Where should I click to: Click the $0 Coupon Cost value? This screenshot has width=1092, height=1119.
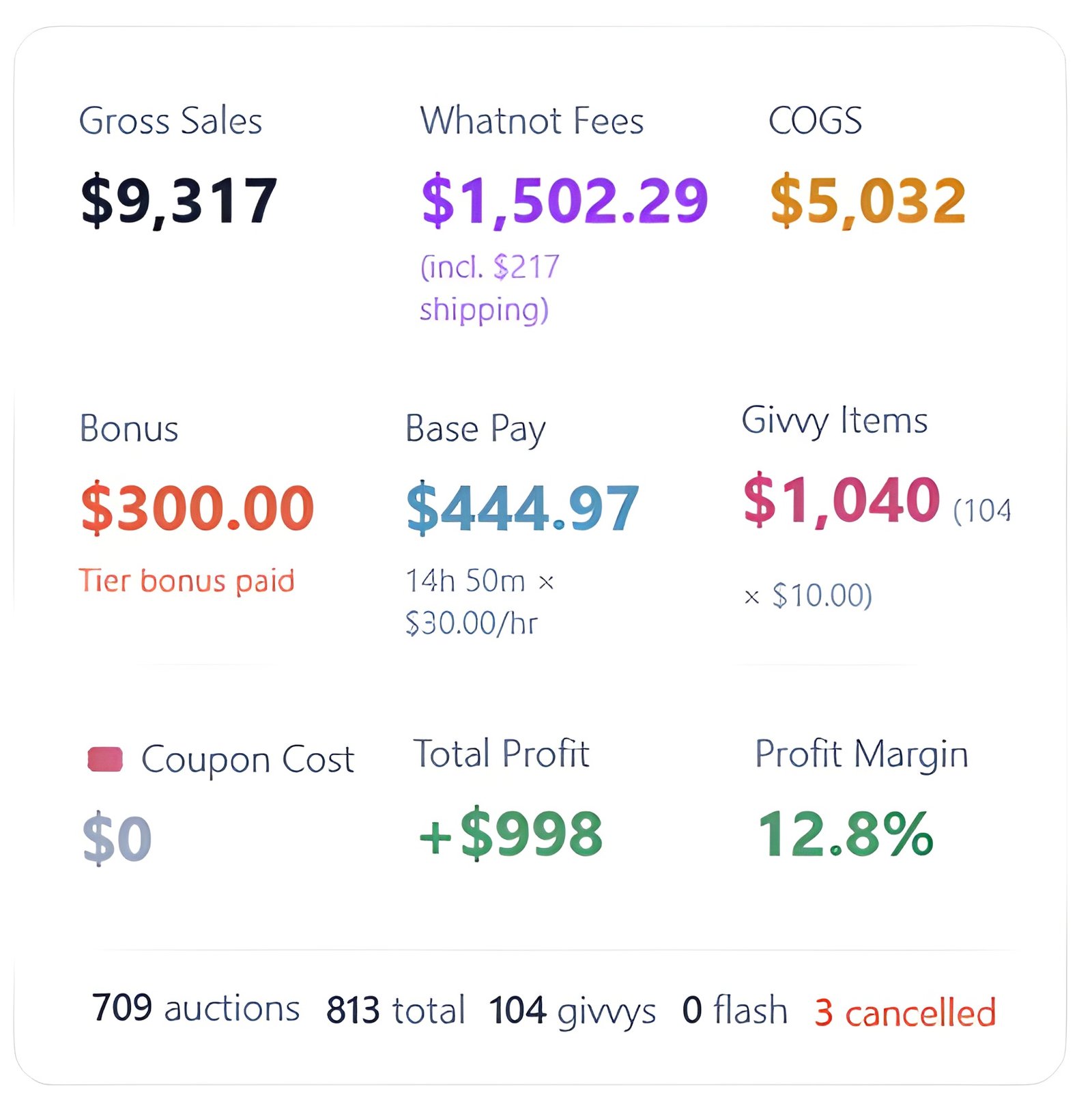(117, 838)
